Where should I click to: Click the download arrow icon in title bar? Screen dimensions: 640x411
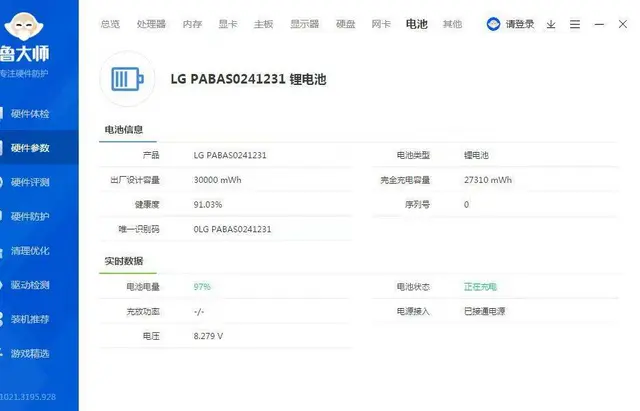pos(551,24)
